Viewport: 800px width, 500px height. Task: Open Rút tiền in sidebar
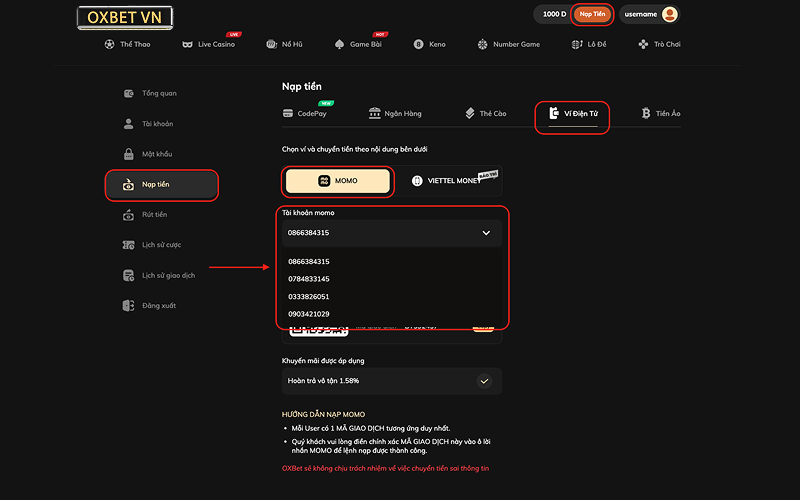(x=154, y=215)
